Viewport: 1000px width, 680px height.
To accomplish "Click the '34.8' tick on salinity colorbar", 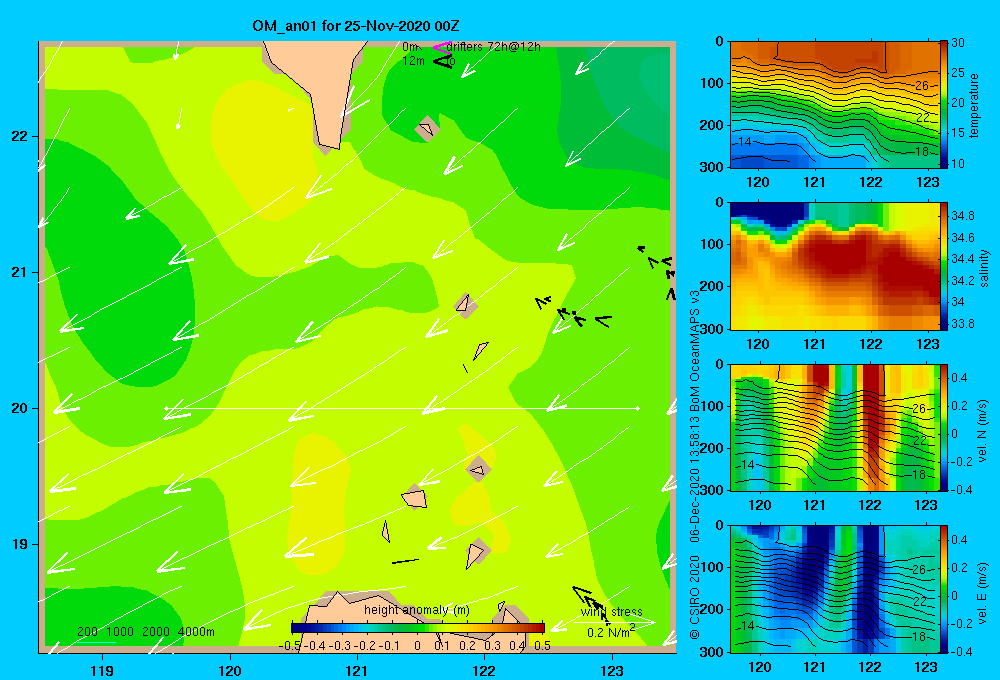I will pos(962,216).
